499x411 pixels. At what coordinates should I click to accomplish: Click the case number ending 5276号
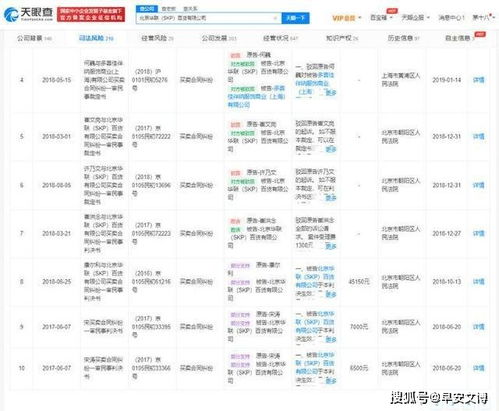(x=150, y=80)
